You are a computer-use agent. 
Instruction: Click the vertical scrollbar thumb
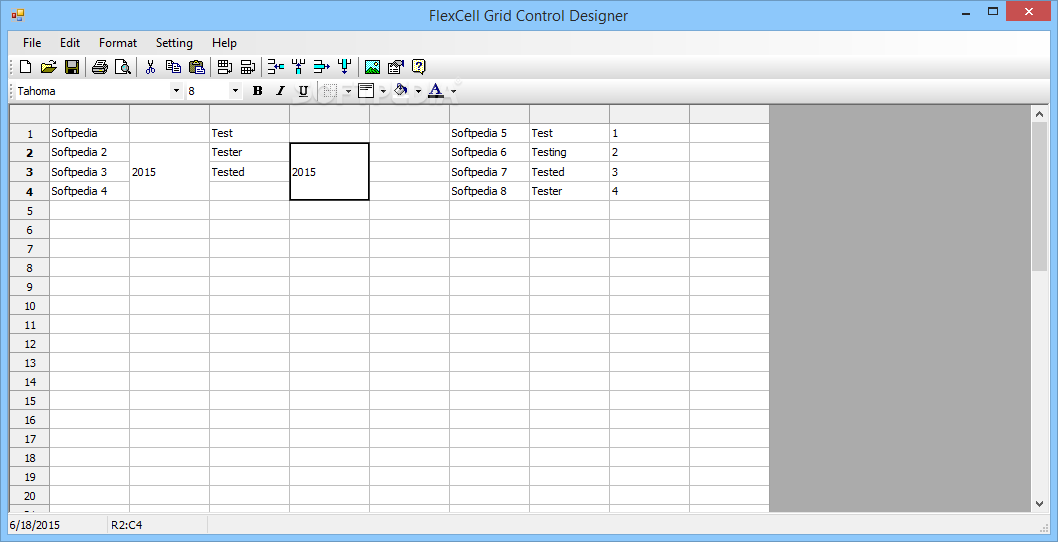1039,197
